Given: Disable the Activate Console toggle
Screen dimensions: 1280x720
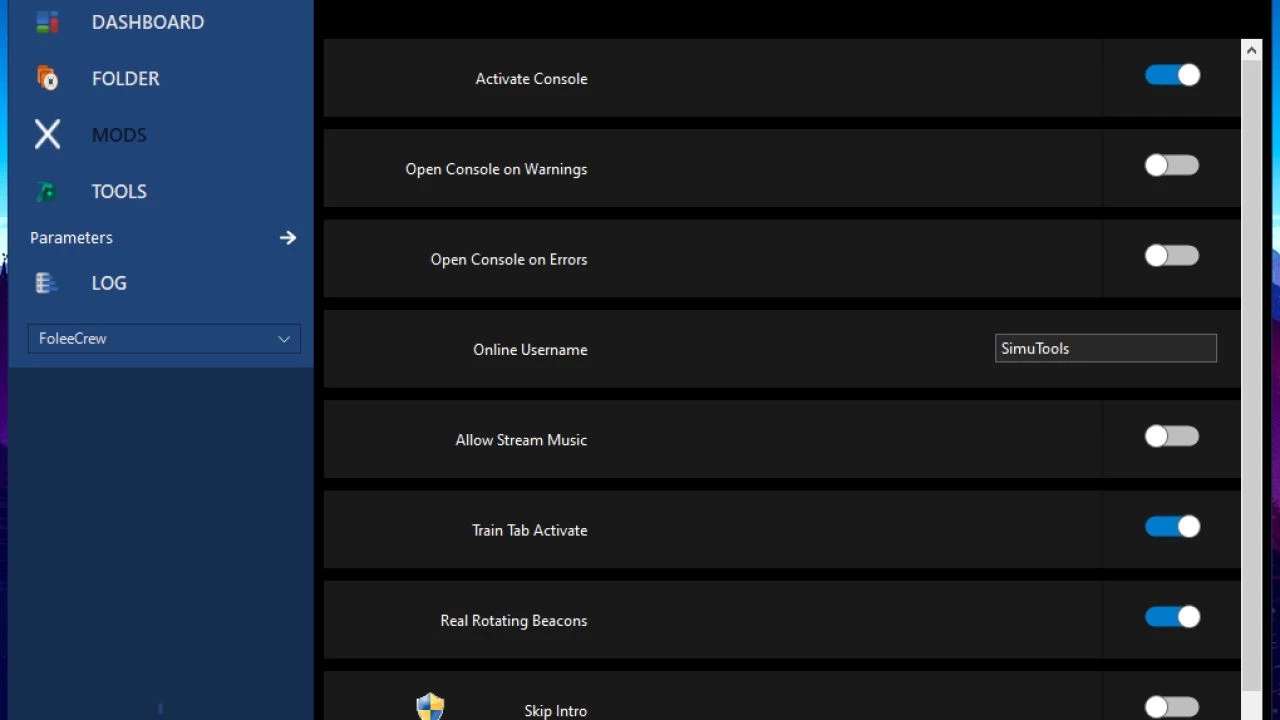Looking at the screenshot, I should point(1172,75).
